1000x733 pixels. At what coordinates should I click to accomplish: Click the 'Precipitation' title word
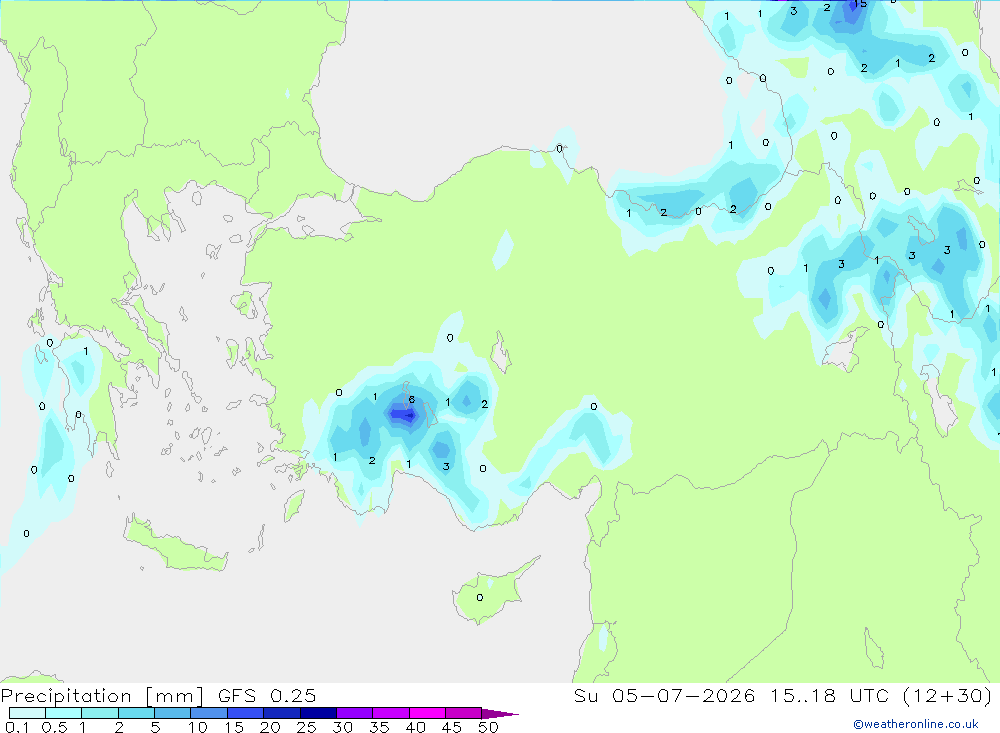click(66, 696)
